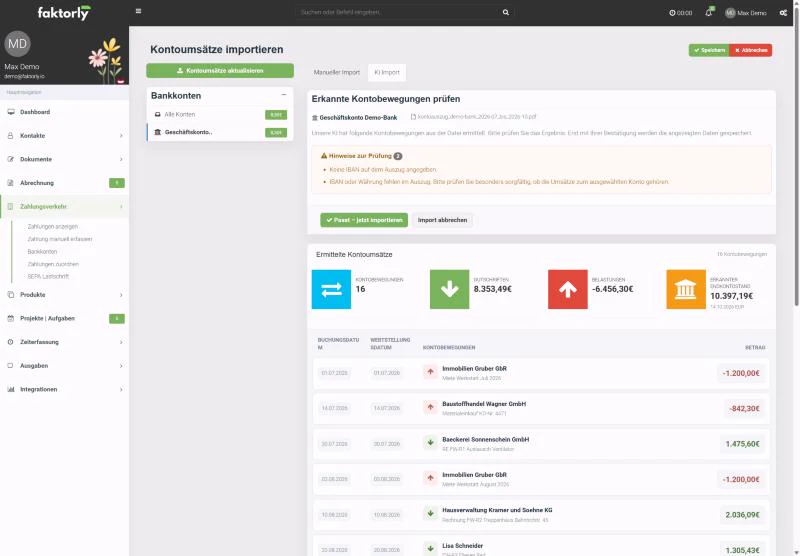
Task: Expand the Kontakte sidebar menu
Action: point(65,136)
